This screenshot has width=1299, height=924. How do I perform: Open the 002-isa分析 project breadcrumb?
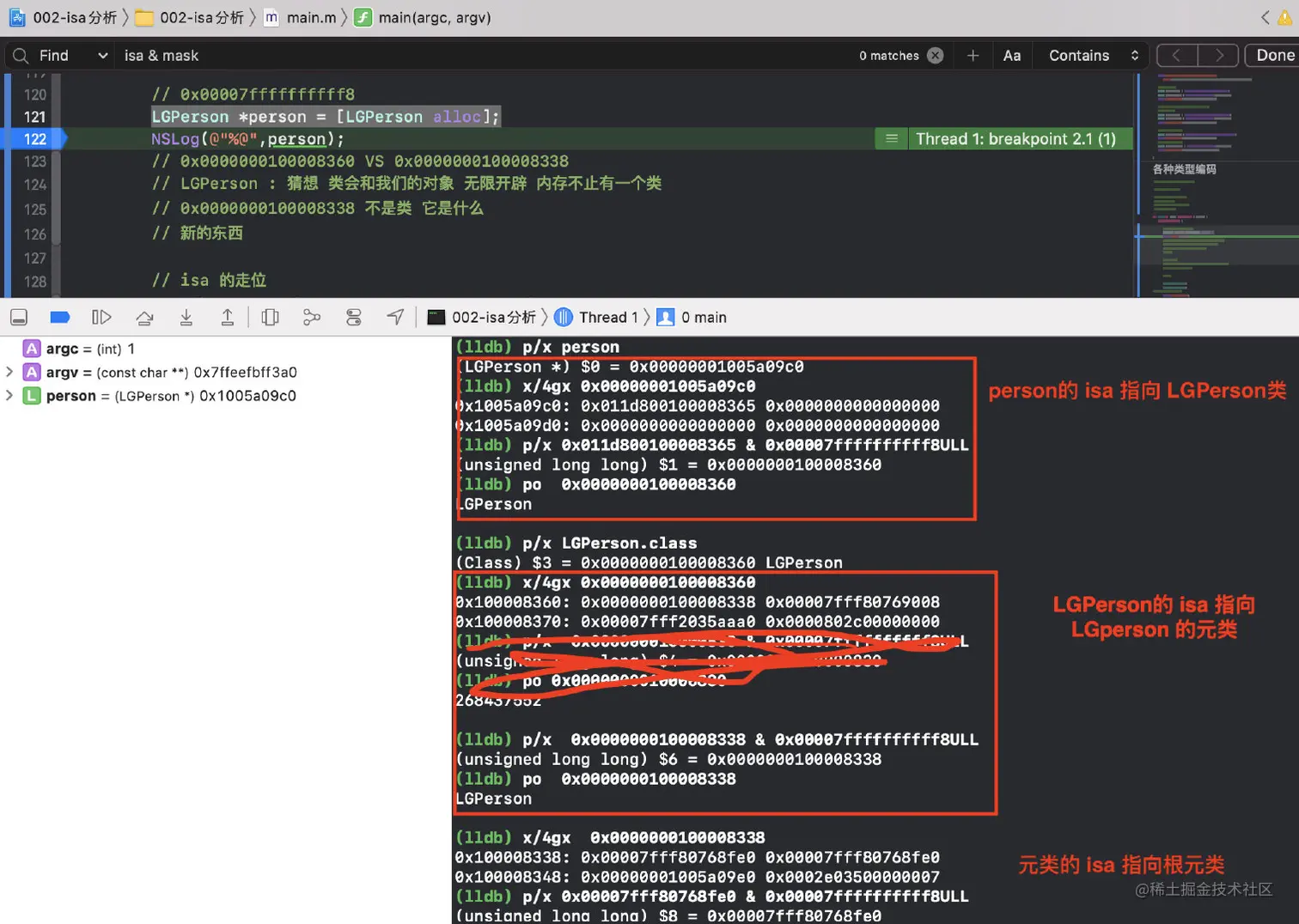tap(63, 17)
